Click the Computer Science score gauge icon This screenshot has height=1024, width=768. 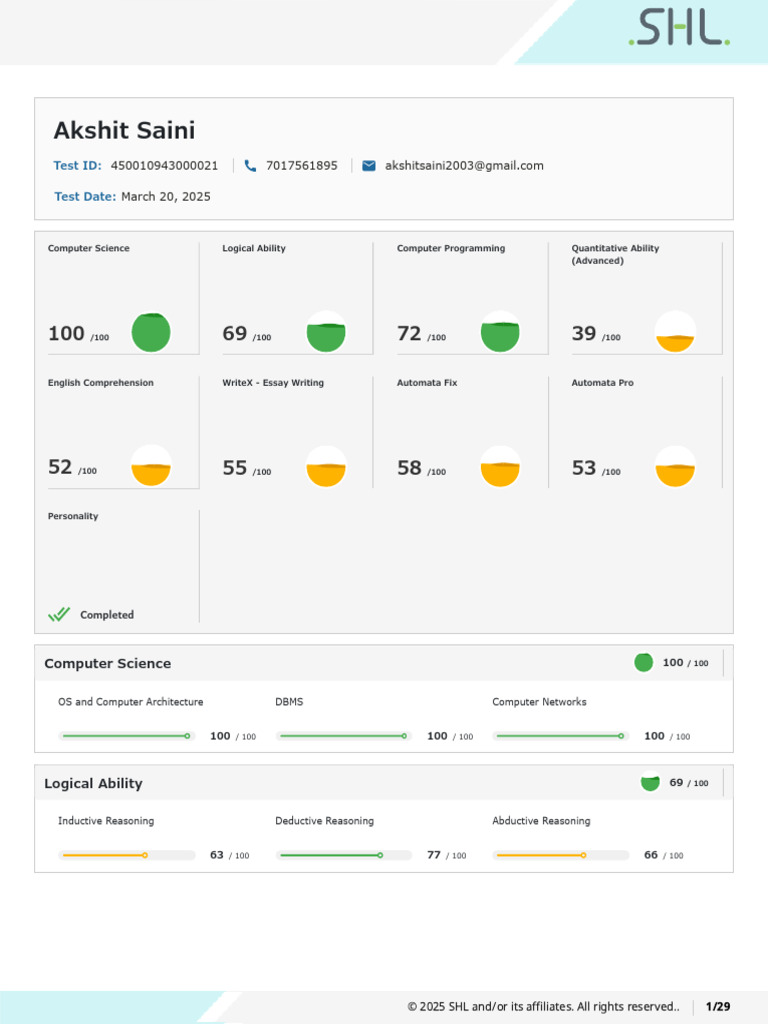[151, 332]
